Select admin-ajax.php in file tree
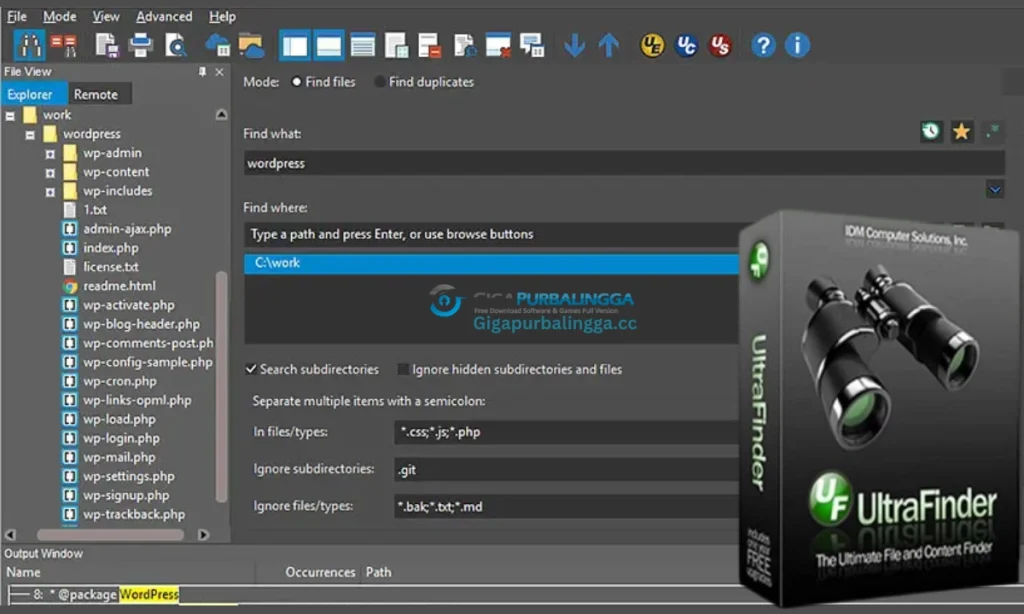1024x614 pixels. (x=127, y=229)
